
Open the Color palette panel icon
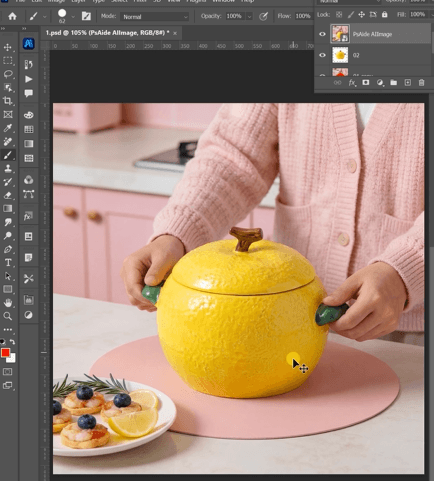point(29,115)
